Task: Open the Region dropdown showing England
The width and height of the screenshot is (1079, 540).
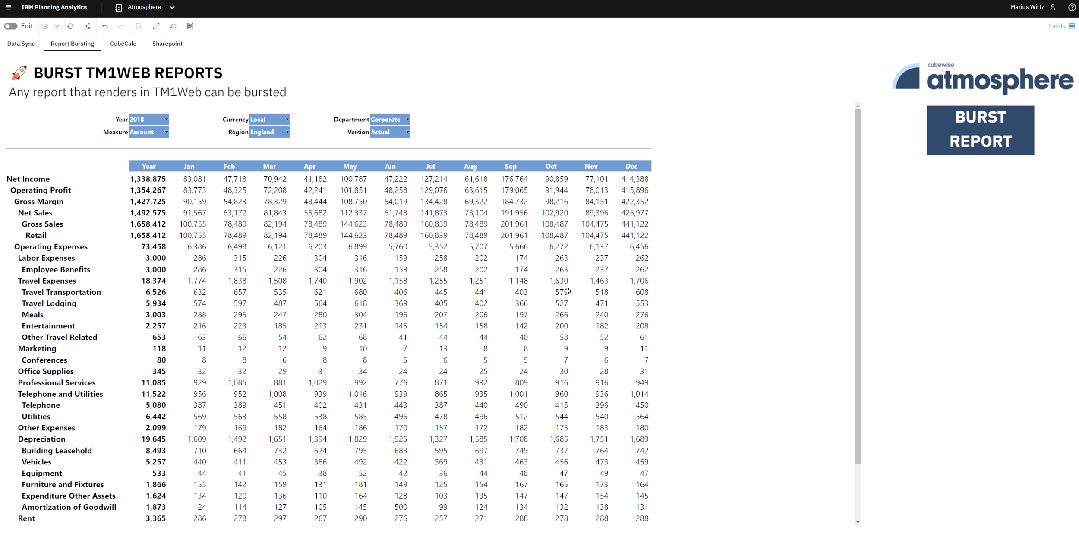Action: coord(270,132)
